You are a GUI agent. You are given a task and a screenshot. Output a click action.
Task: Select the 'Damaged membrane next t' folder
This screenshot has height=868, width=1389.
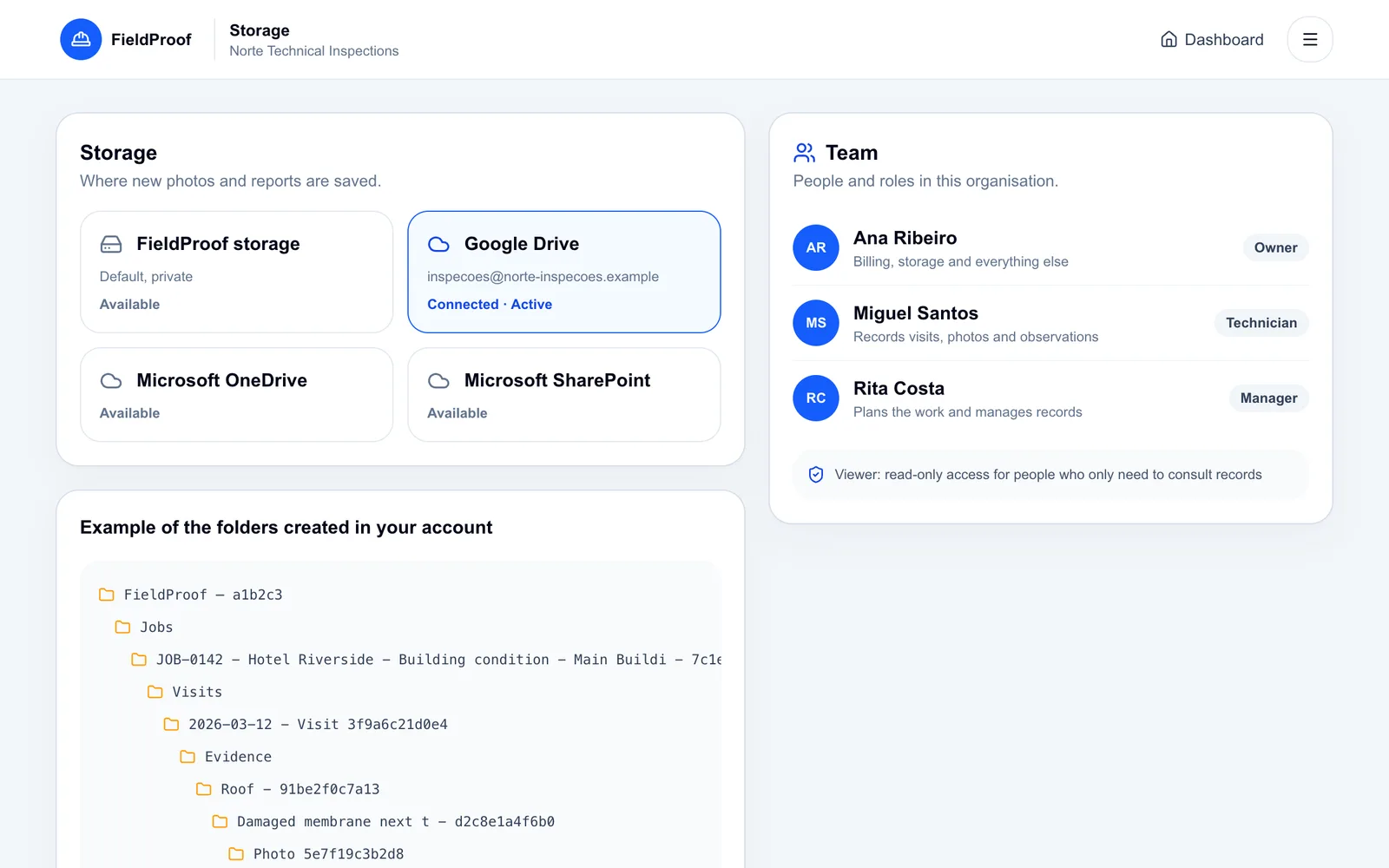coord(383,821)
